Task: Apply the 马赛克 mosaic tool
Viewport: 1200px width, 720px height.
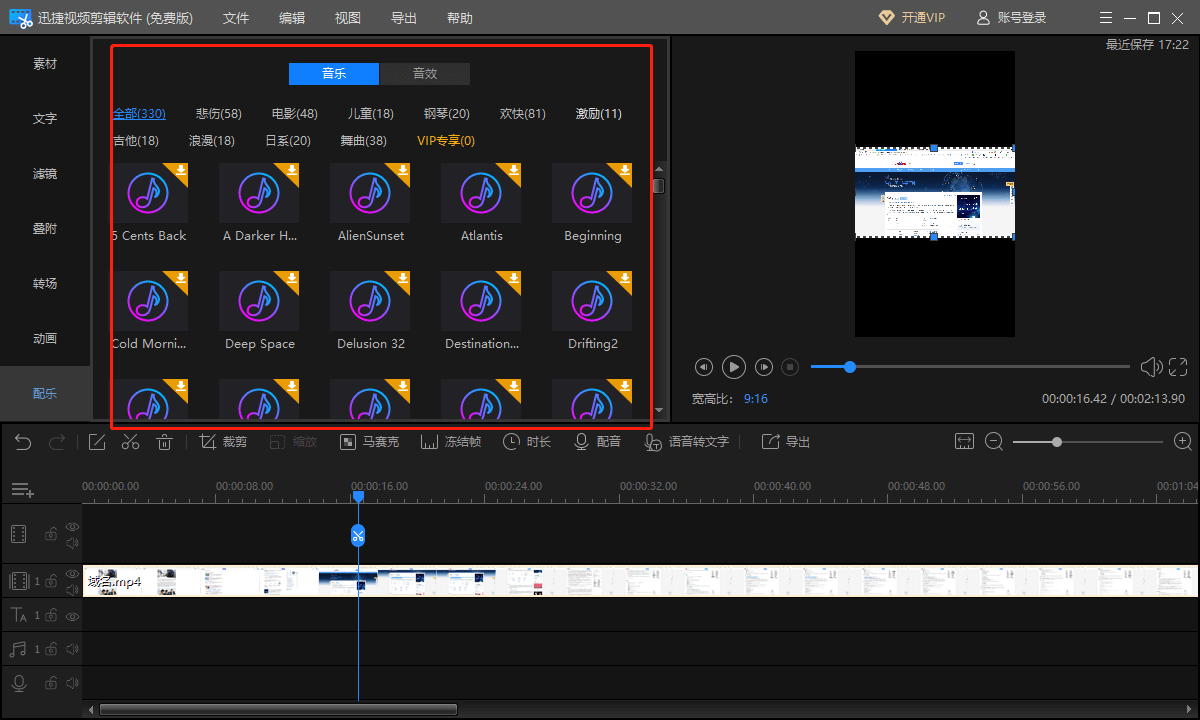Action: click(369, 442)
